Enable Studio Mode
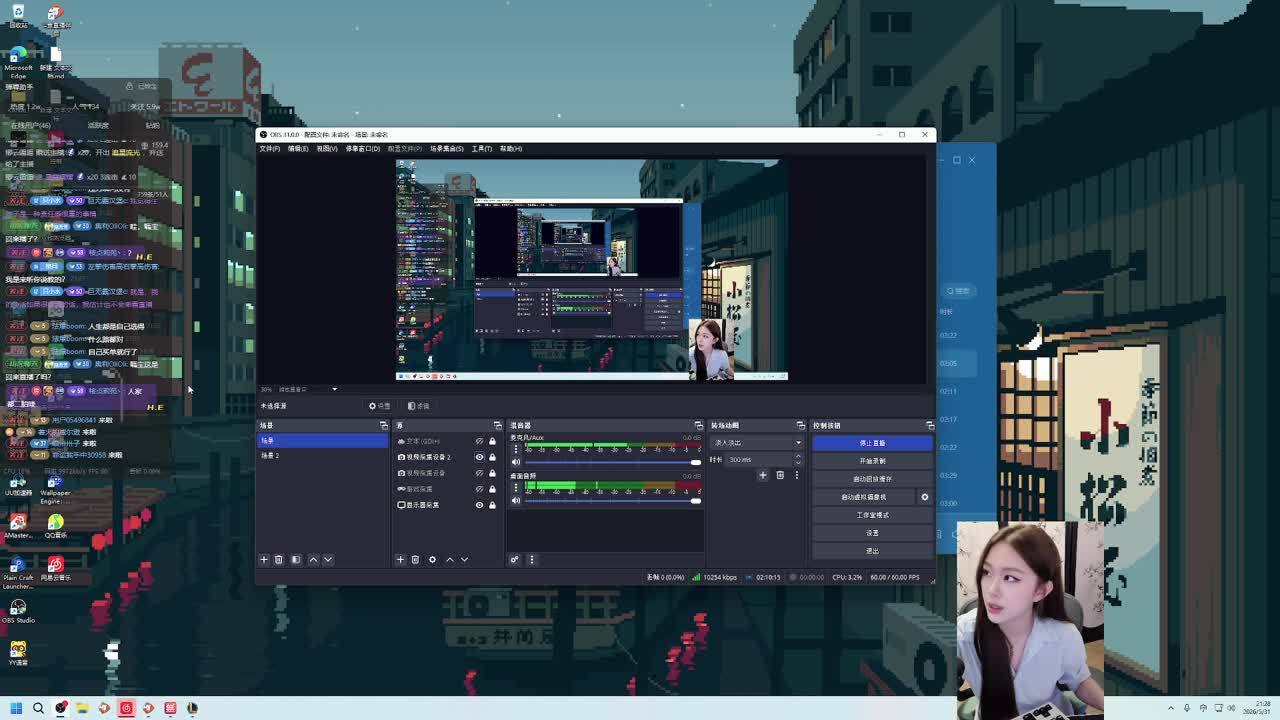The height and width of the screenshot is (720, 1280). click(x=872, y=515)
